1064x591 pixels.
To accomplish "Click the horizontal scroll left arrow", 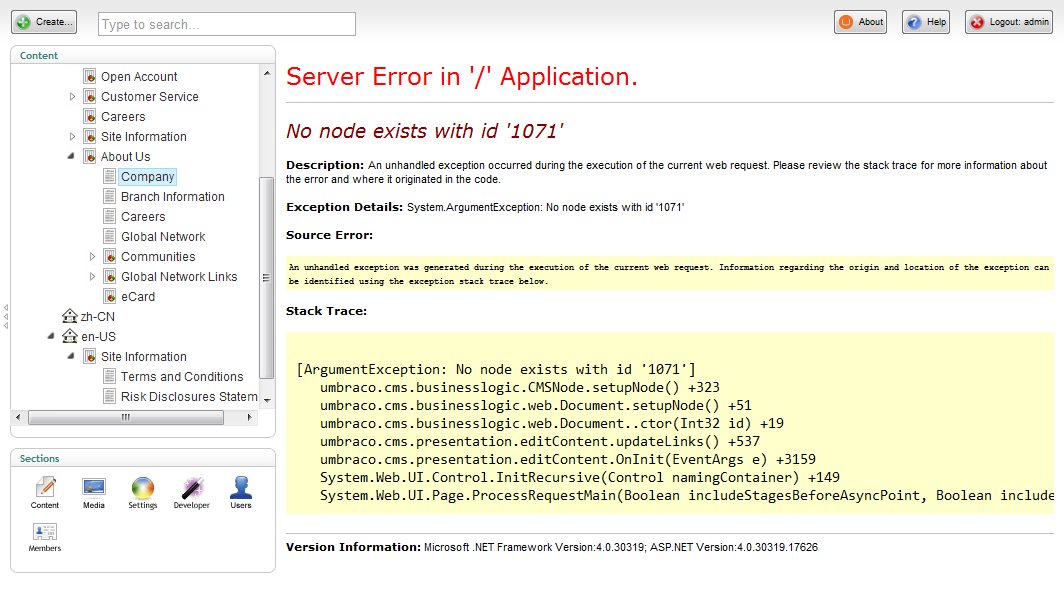I will point(18,417).
